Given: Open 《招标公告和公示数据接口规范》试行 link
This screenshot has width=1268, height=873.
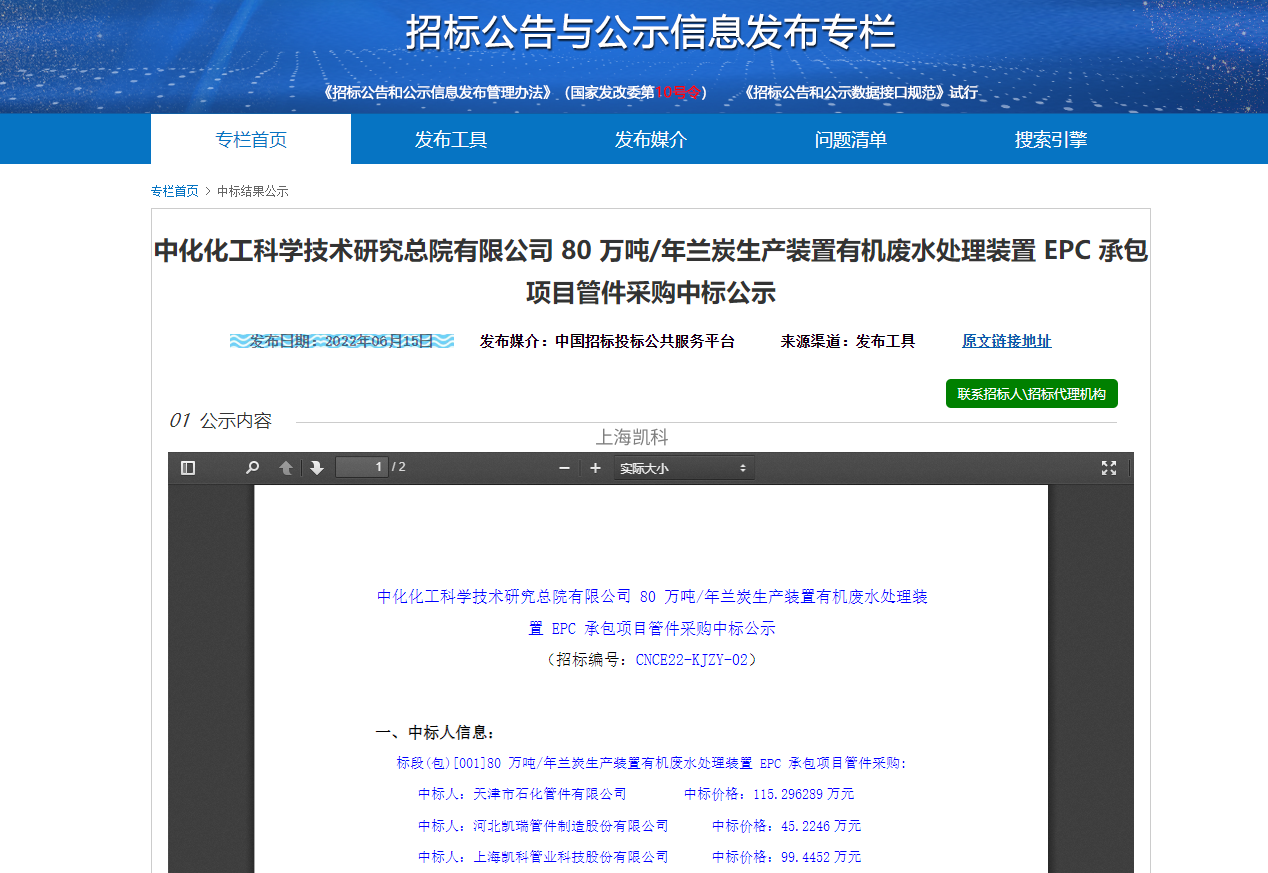Looking at the screenshot, I should [860, 92].
